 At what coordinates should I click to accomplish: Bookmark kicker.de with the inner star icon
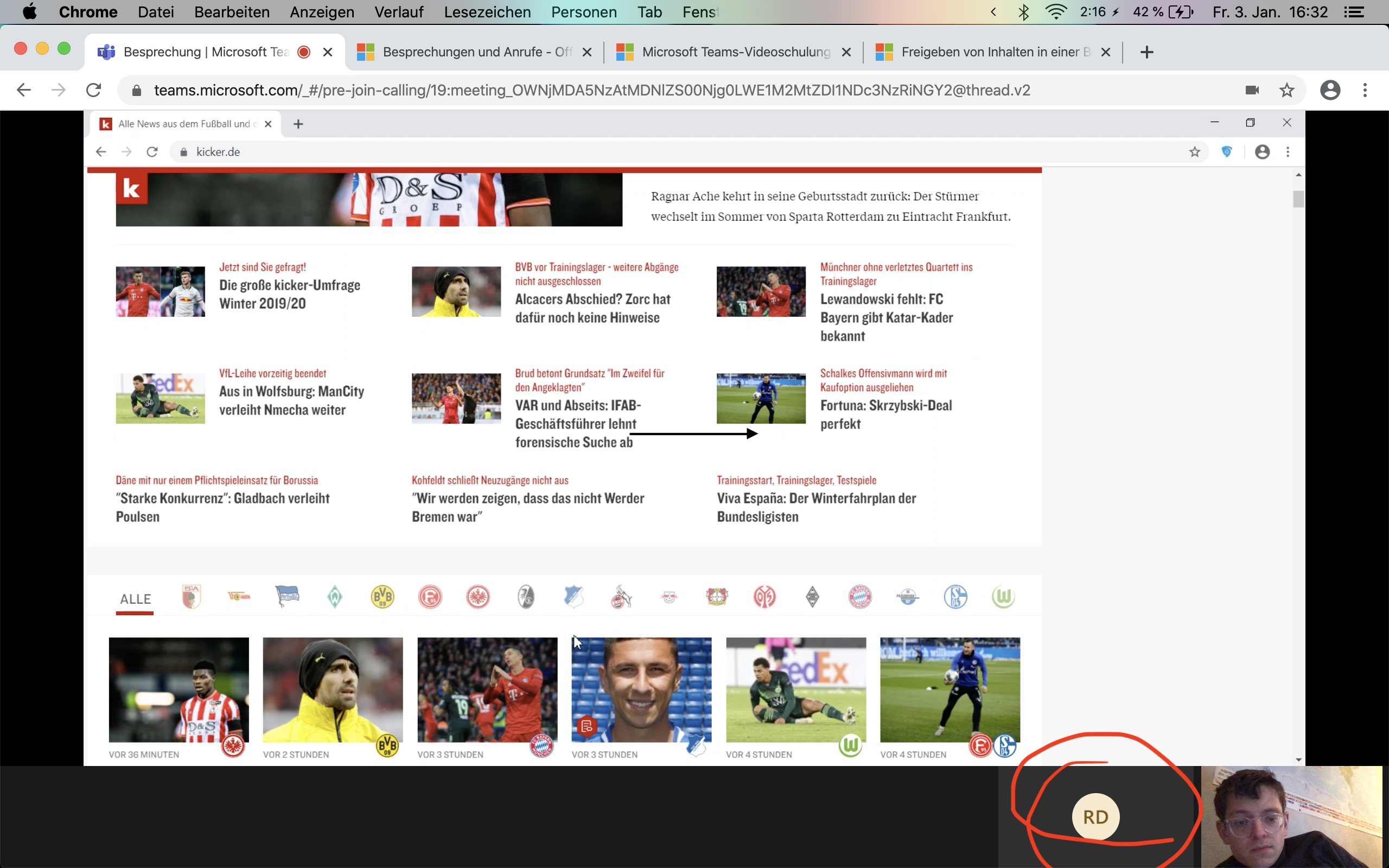tap(1194, 151)
